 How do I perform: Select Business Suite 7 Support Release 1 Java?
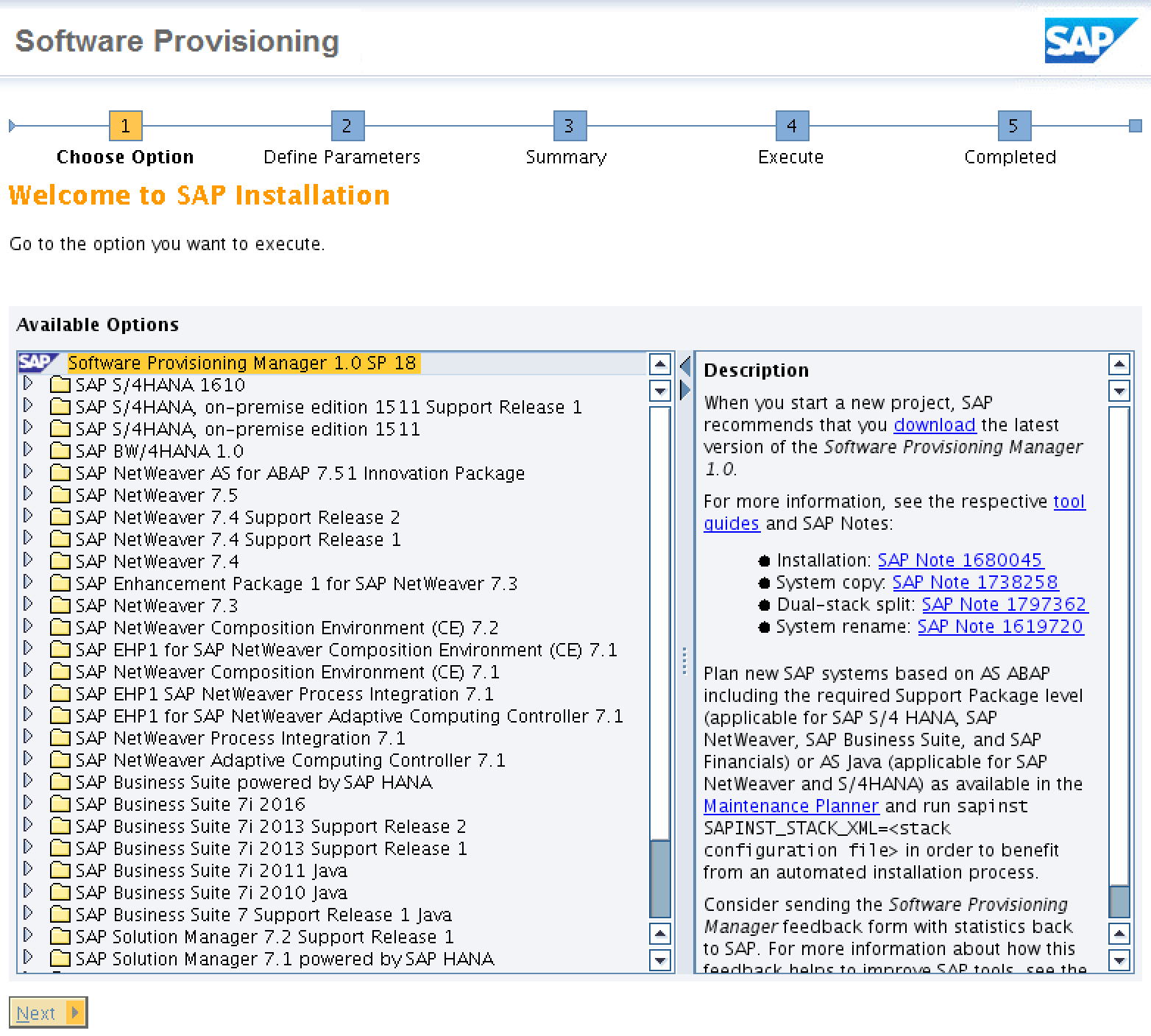[x=263, y=915]
